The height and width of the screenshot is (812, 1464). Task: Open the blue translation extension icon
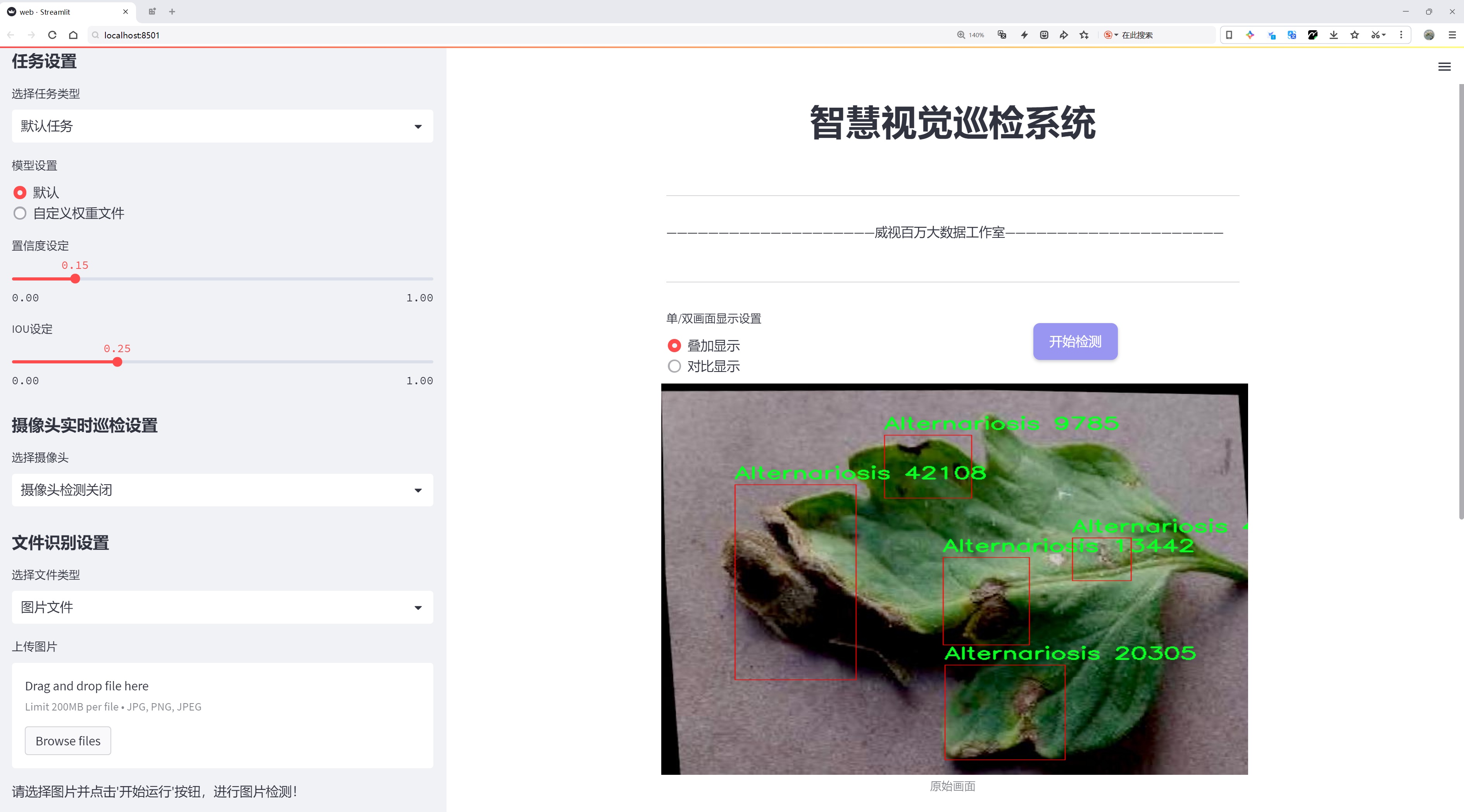[x=1292, y=35]
